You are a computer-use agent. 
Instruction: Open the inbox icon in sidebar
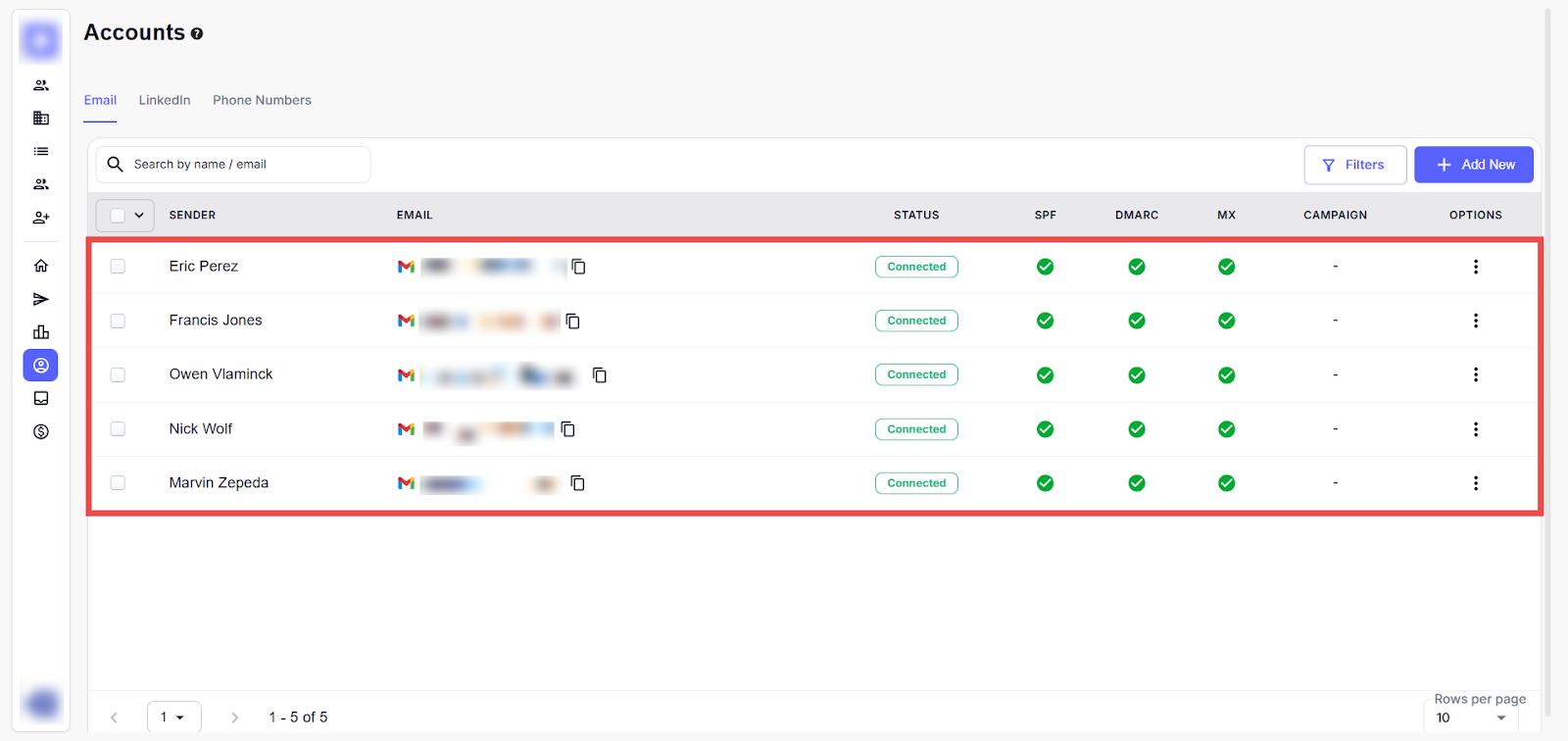tap(41, 399)
